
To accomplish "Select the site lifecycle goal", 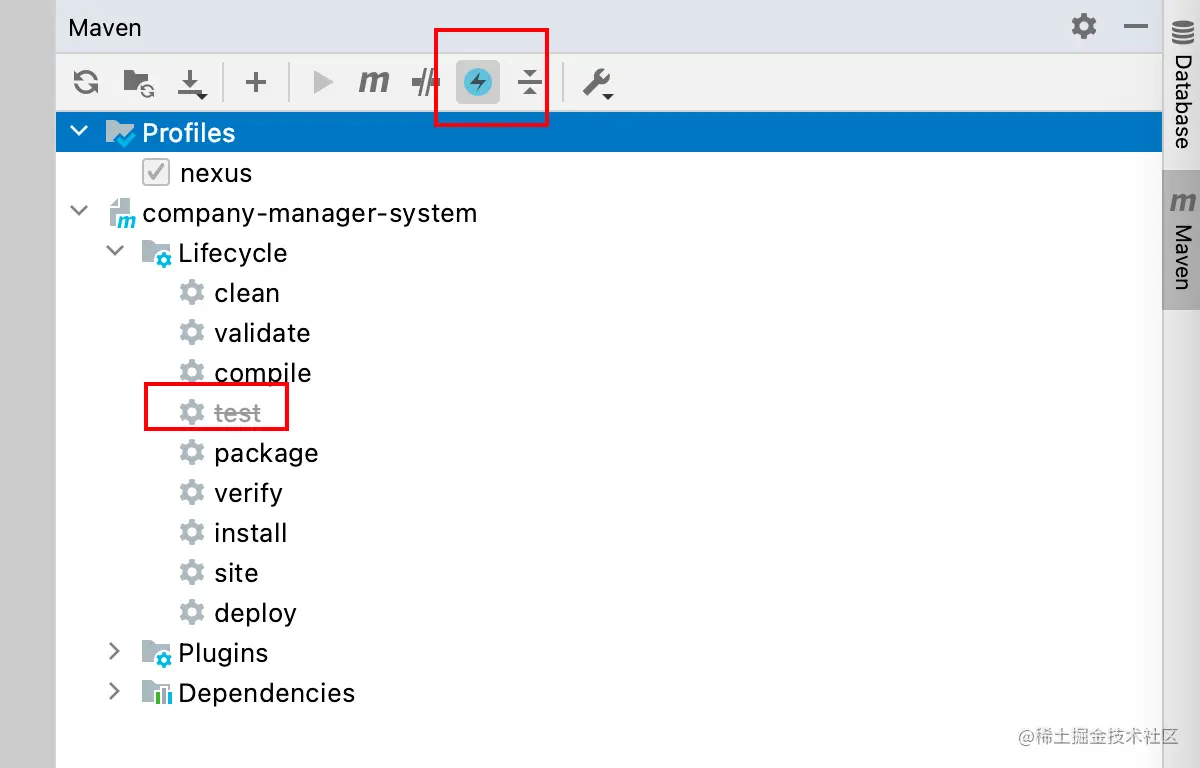I will click(236, 573).
